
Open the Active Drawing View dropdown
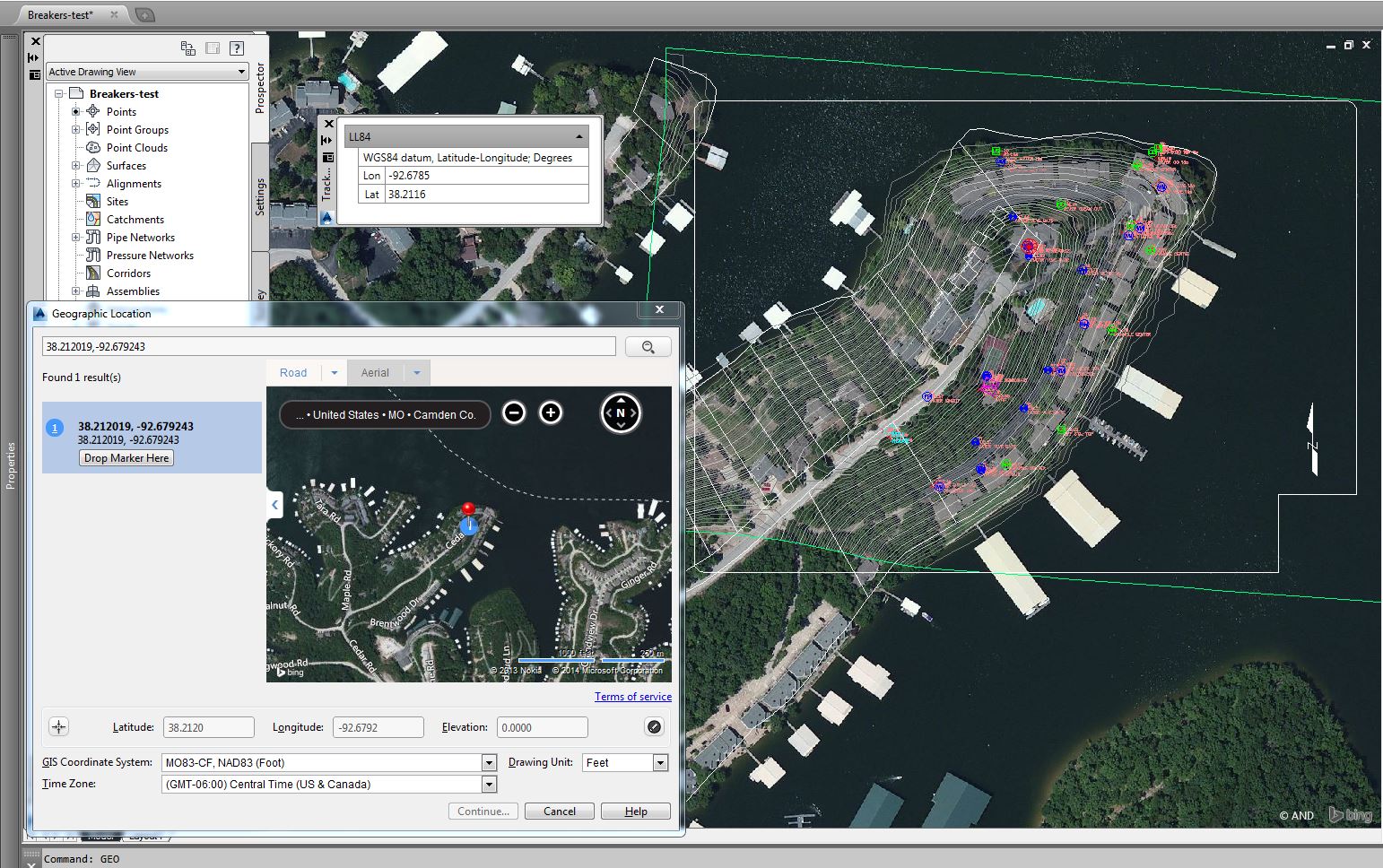click(x=241, y=72)
